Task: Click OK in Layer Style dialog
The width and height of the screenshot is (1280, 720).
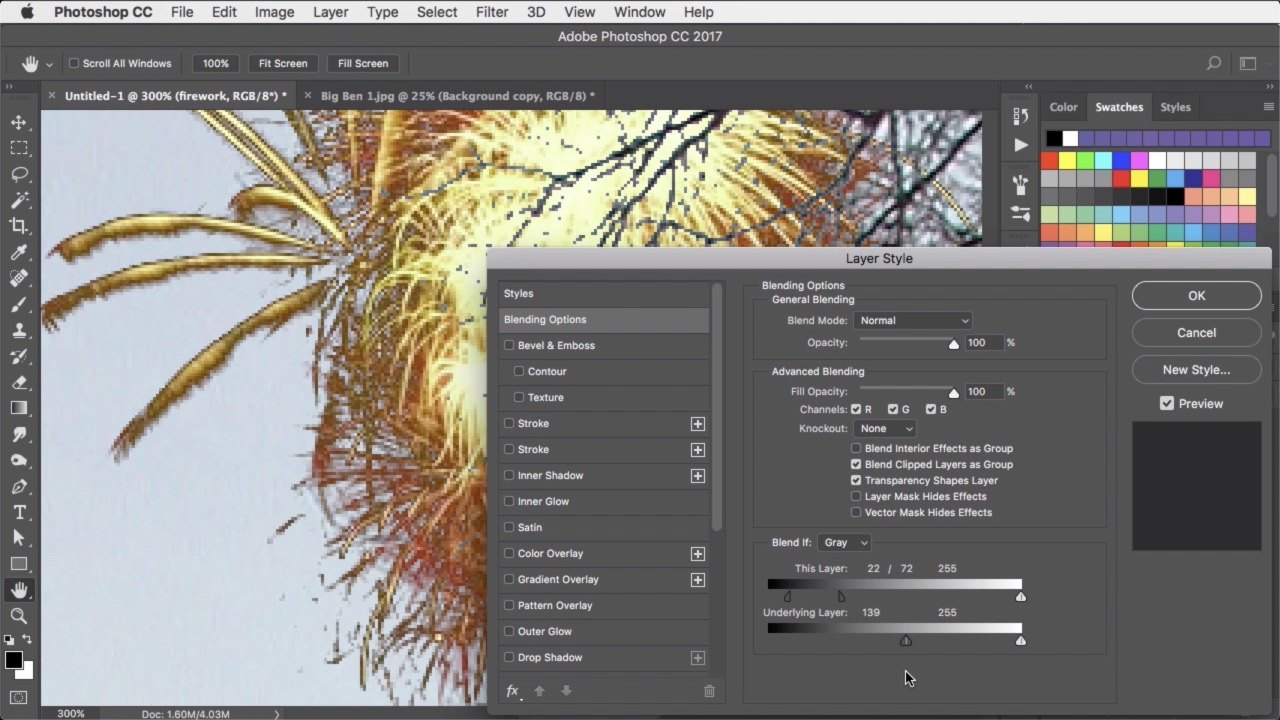Action: 1196,295
